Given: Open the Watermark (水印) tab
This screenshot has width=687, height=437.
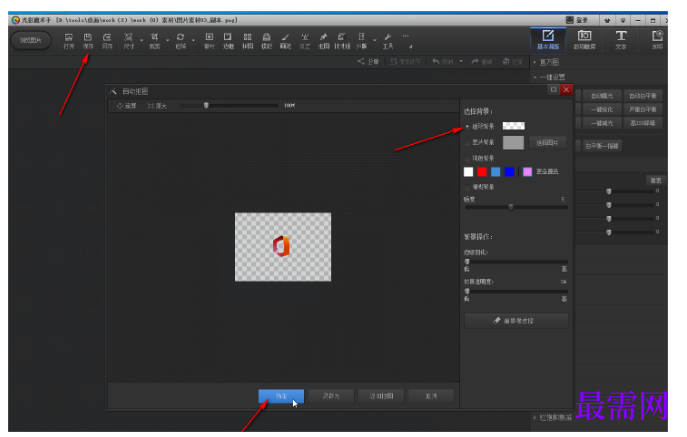Looking at the screenshot, I should [x=657, y=39].
